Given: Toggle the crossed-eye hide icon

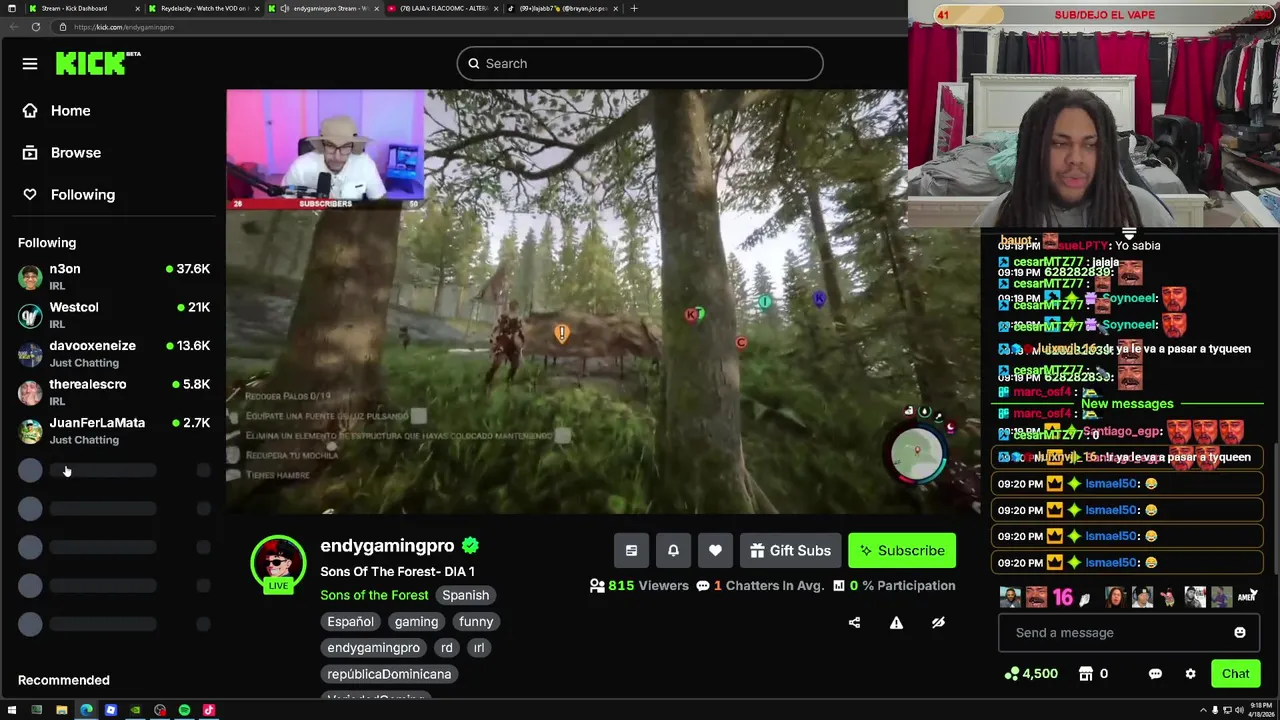Looking at the screenshot, I should [x=938, y=623].
